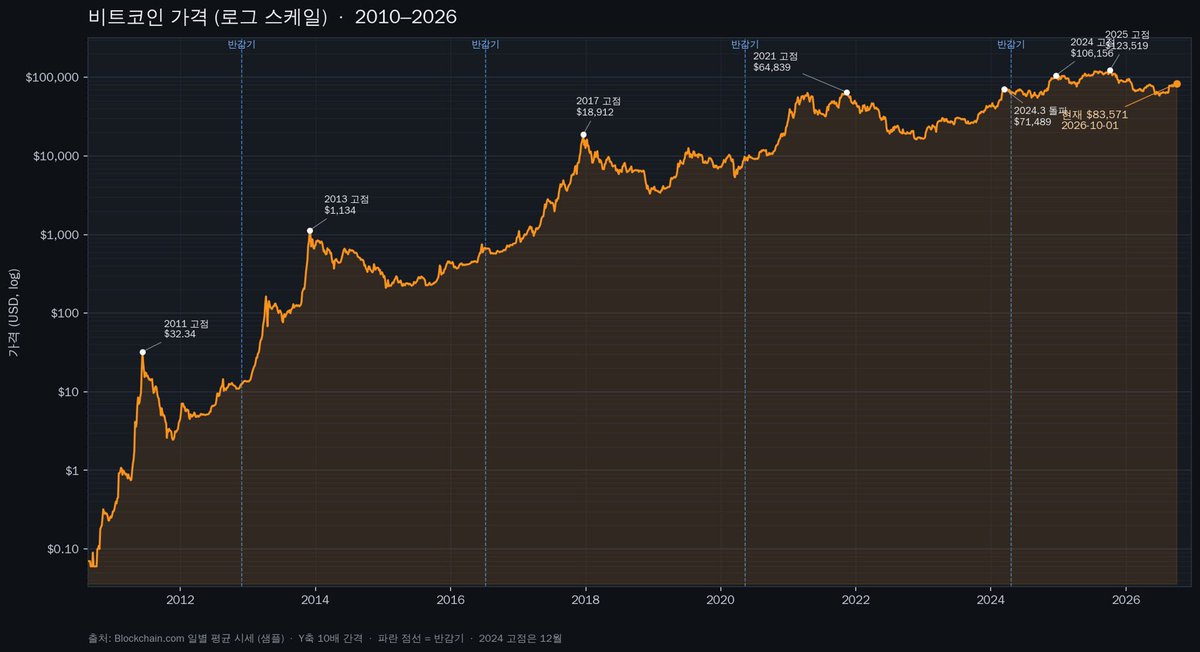Click the 2026 x-axis tick label
The width and height of the screenshot is (1200, 652).
(1125, 600)
